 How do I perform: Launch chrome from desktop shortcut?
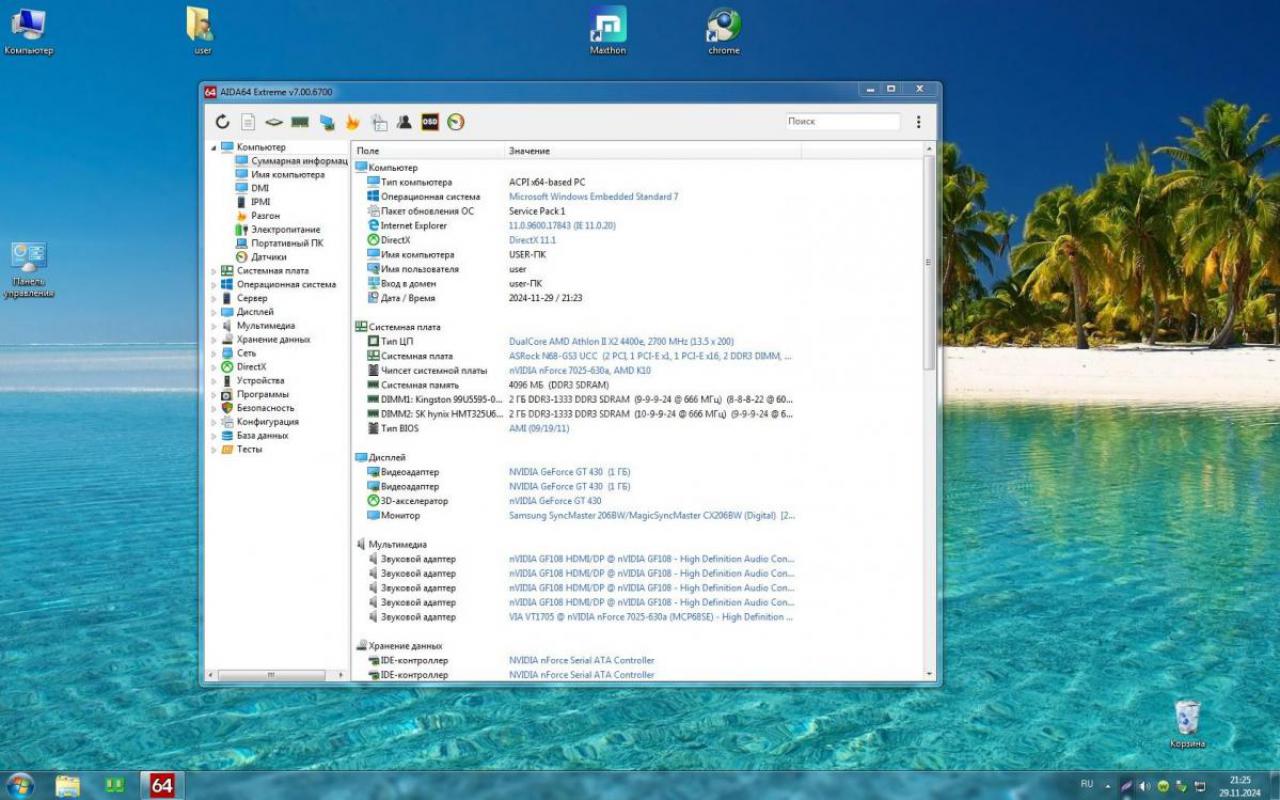(723, 31)
